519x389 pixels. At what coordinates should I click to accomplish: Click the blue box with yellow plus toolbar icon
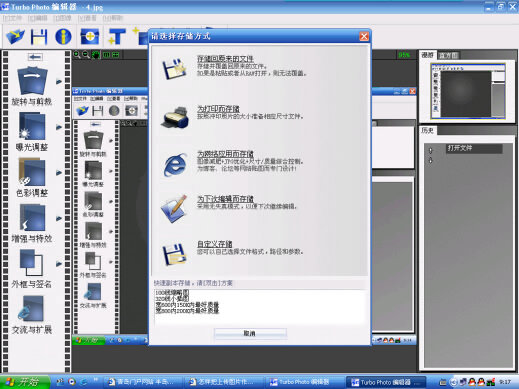click(90, 37)
